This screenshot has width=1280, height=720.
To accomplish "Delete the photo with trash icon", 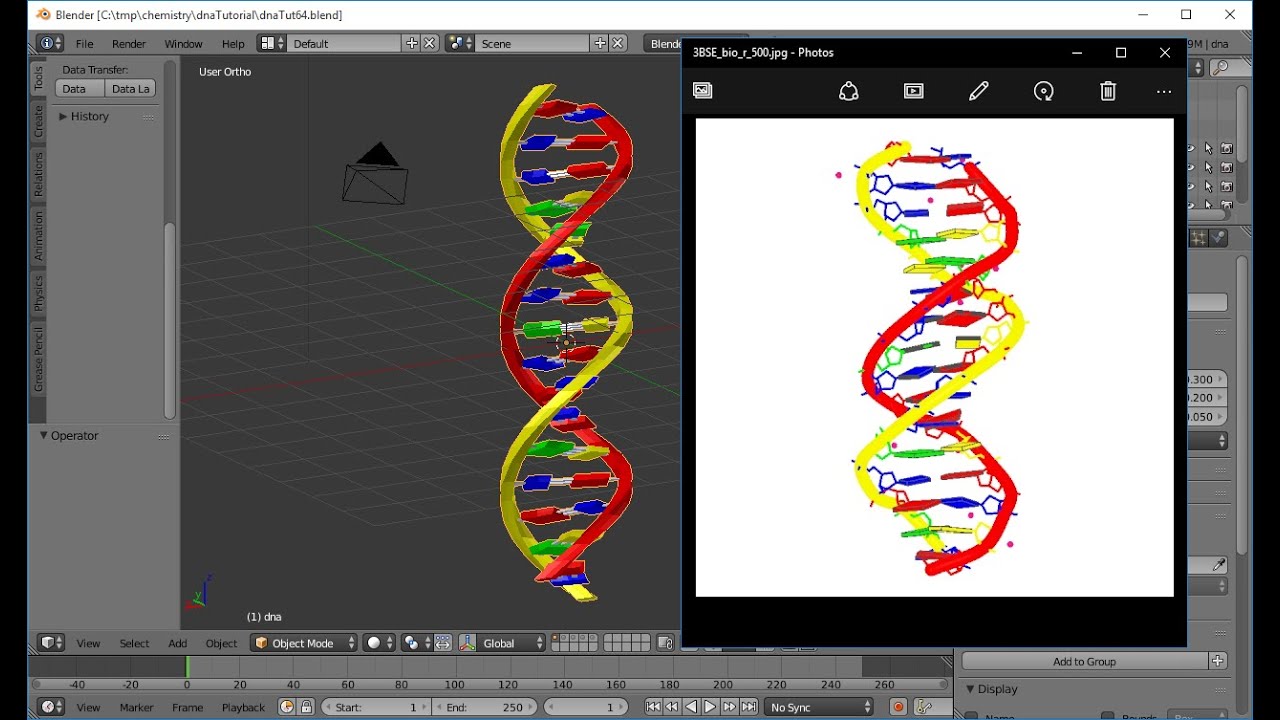I will pos(1108,91).
